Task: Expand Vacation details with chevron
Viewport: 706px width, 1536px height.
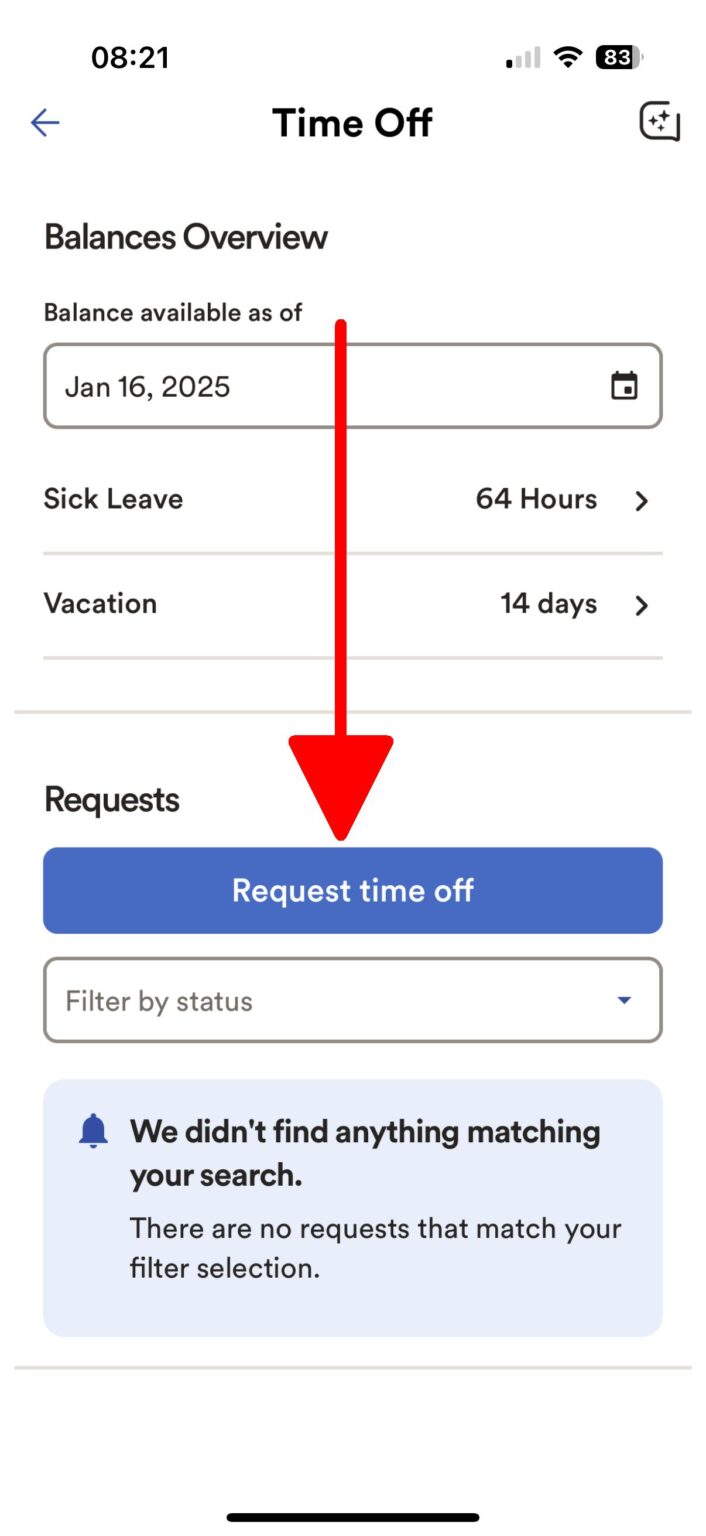Action: pos(642,605)
